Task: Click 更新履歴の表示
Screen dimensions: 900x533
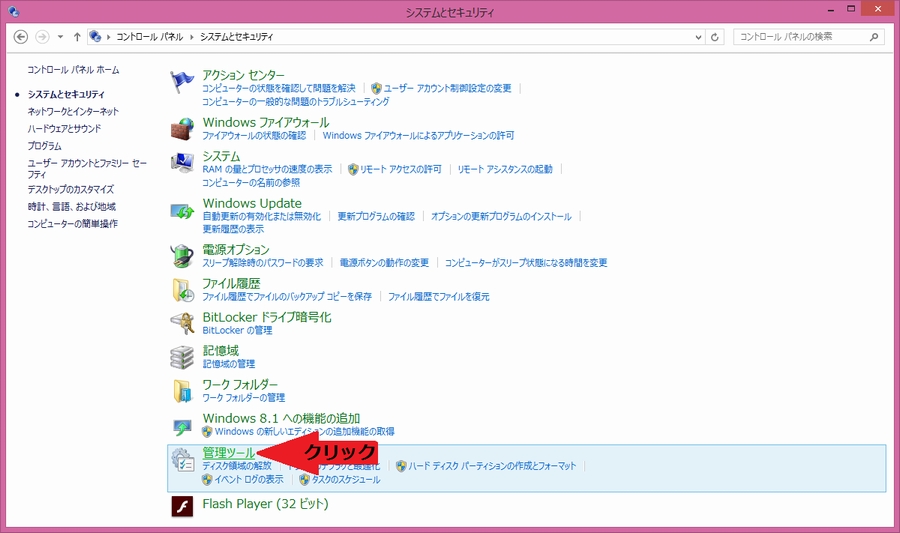Action: click(233, 229)
